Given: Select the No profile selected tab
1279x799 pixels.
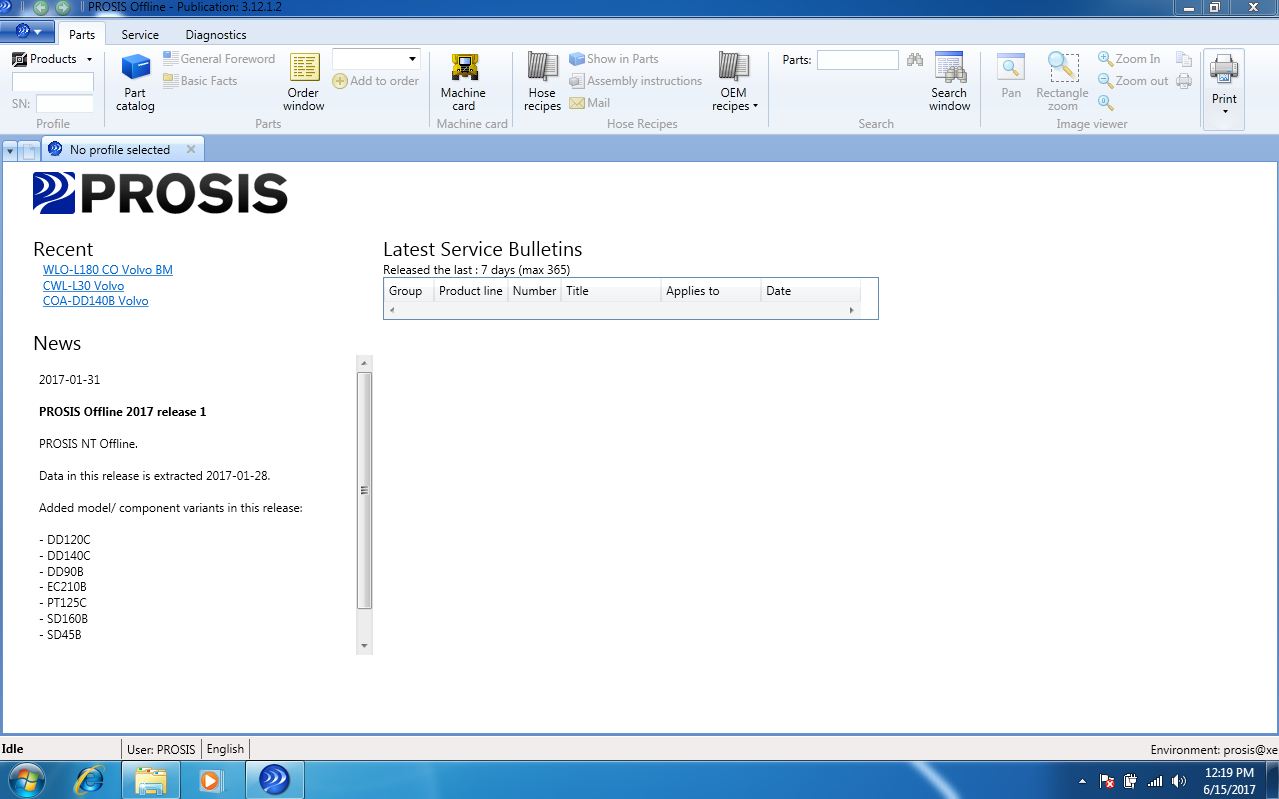Looking at the screenshot, I should 120,150.
